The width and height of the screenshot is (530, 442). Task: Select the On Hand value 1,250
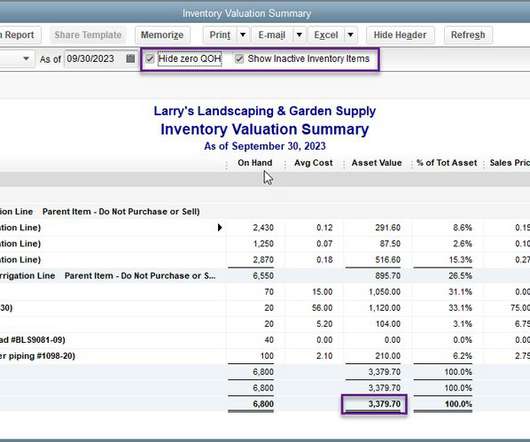point(263,244)
